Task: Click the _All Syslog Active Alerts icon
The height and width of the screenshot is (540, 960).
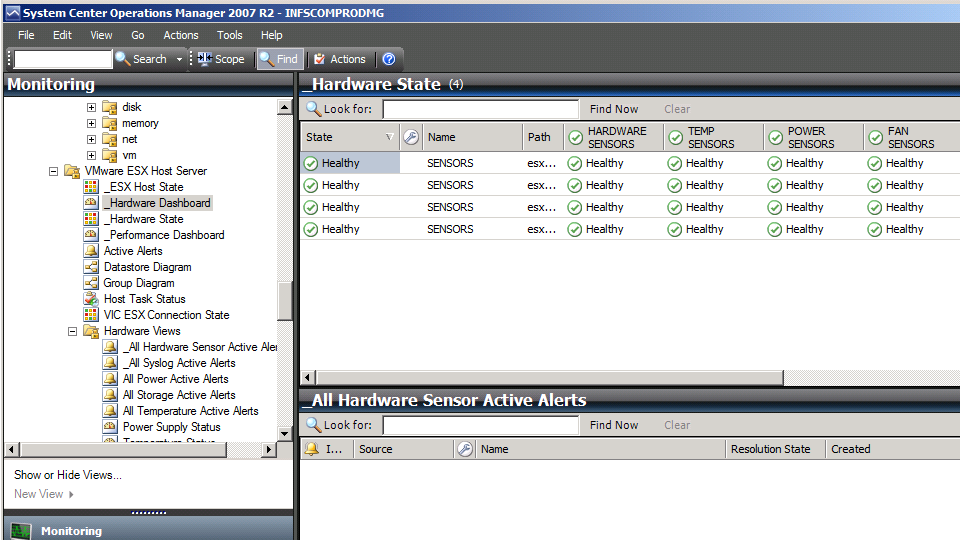Action: coord(110,363)
